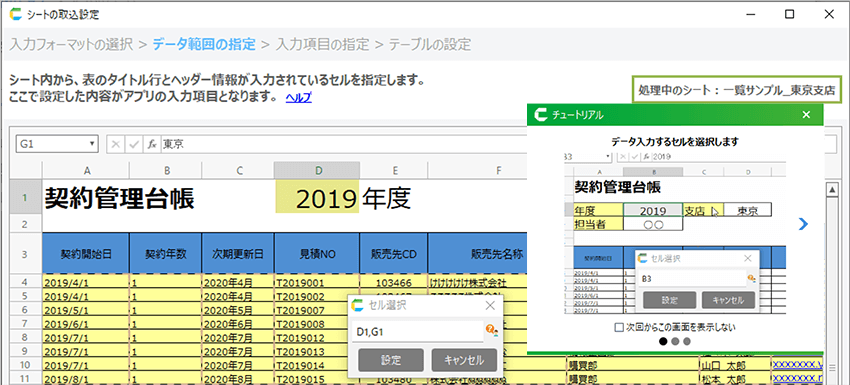Click the 契約開始日 header cell

(86, 254)
